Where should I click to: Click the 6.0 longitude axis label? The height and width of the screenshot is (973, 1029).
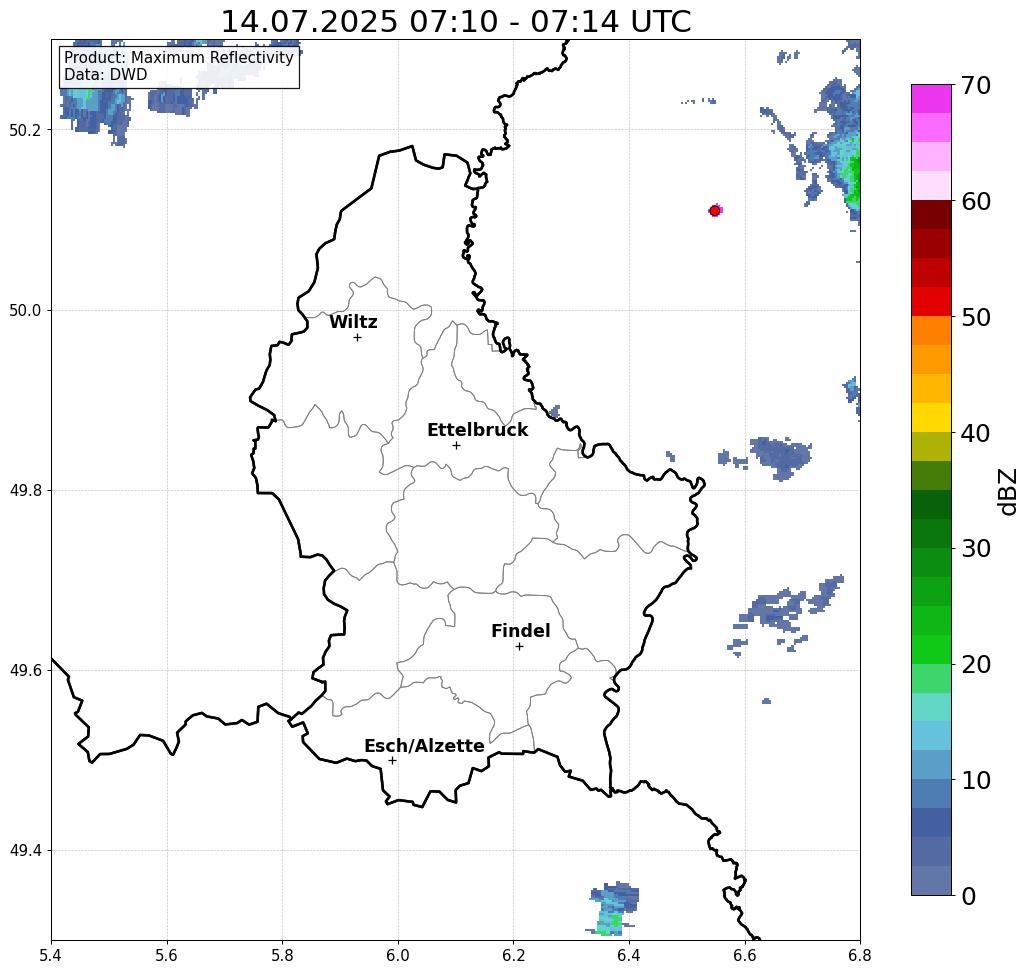click(398, 955)
